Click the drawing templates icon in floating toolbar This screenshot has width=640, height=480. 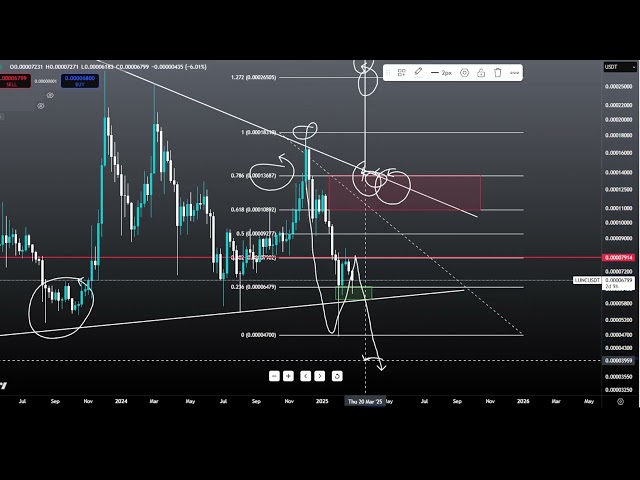[x=401, y=73]
